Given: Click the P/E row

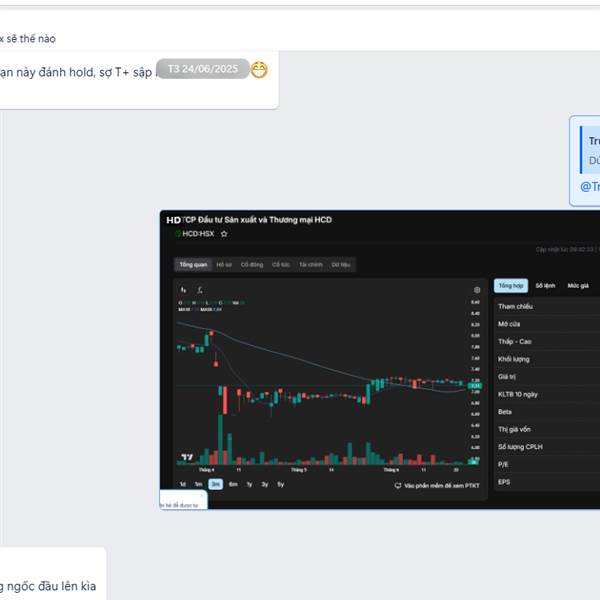Looking at the screenshot, I should (x=547, y=465).
